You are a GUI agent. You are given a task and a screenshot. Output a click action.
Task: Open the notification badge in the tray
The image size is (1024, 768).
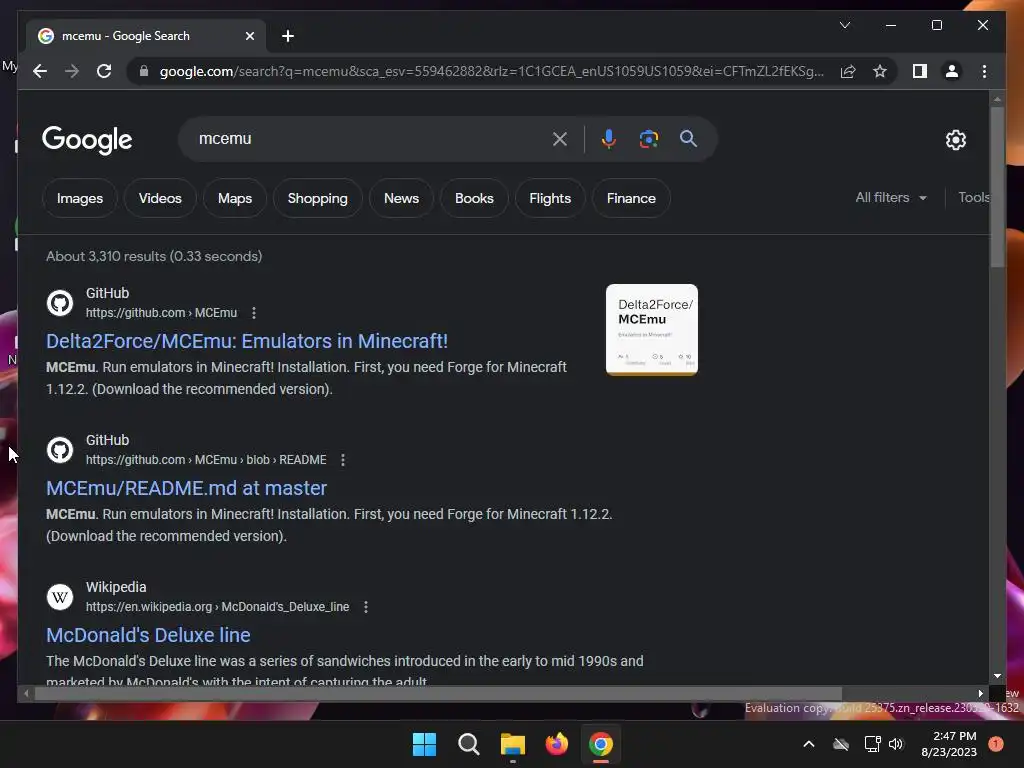point(996,744)
